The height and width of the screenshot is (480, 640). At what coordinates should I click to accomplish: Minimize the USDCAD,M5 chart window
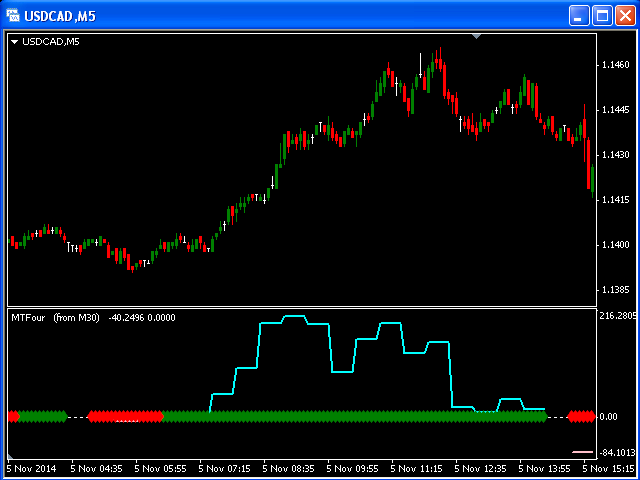pos(580,15)
